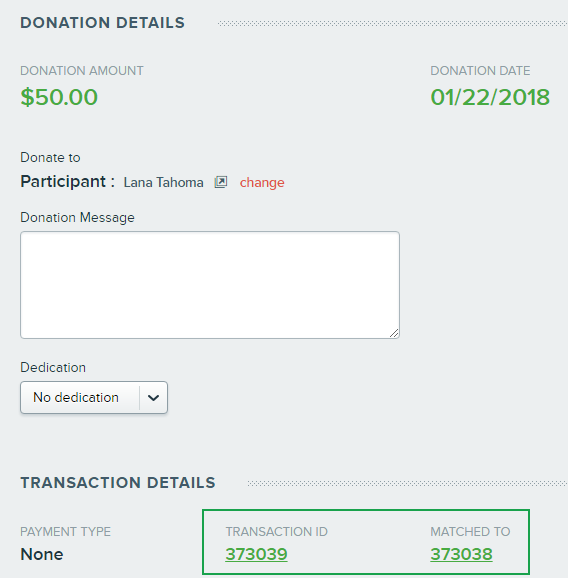Open transaction ID 373039 link
The image size is (568, 578).
[x=256, y=554]
